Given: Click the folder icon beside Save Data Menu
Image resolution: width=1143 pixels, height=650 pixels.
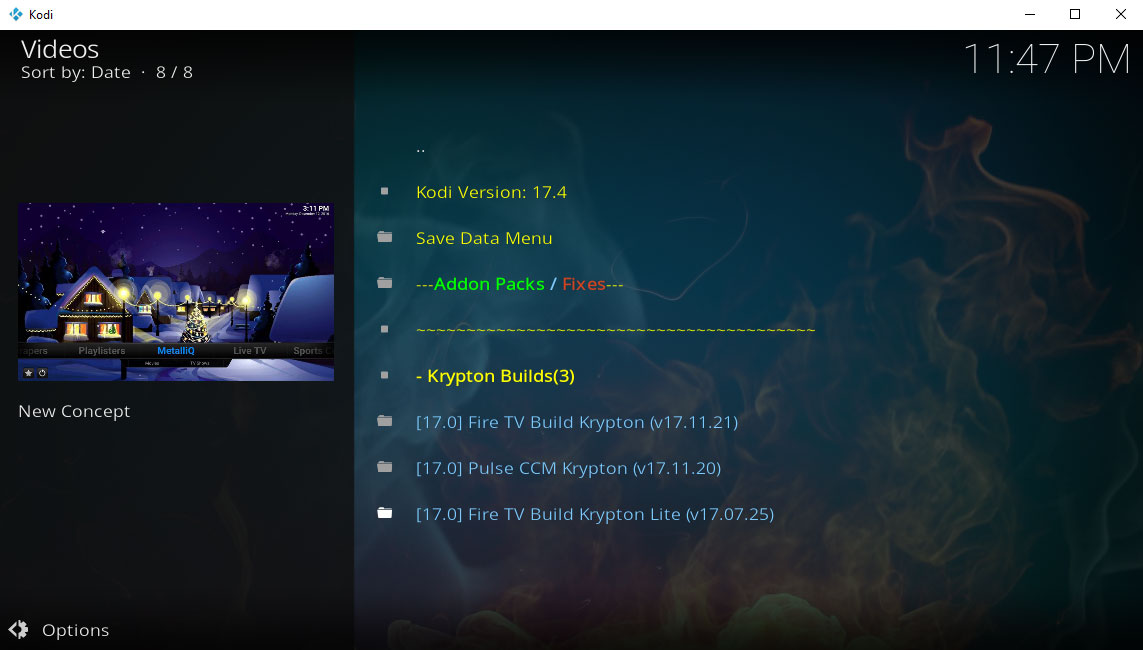Looking at the screenshot, I should coord(385,237).
